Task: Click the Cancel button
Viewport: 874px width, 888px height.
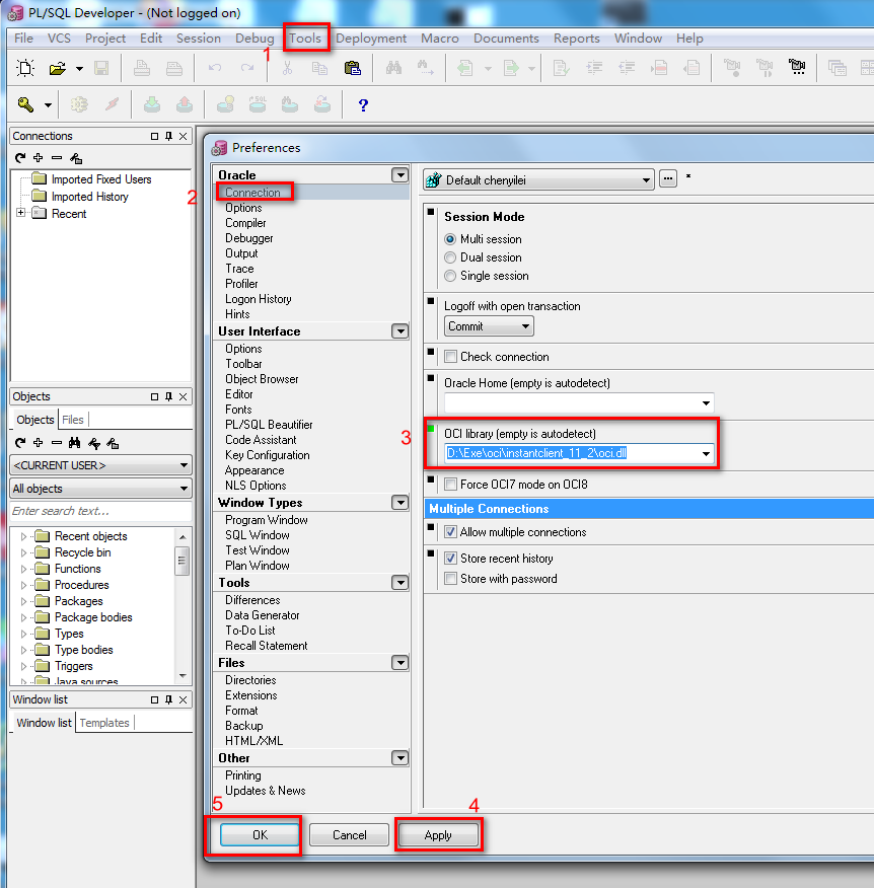Action: (x=349, y=835)
